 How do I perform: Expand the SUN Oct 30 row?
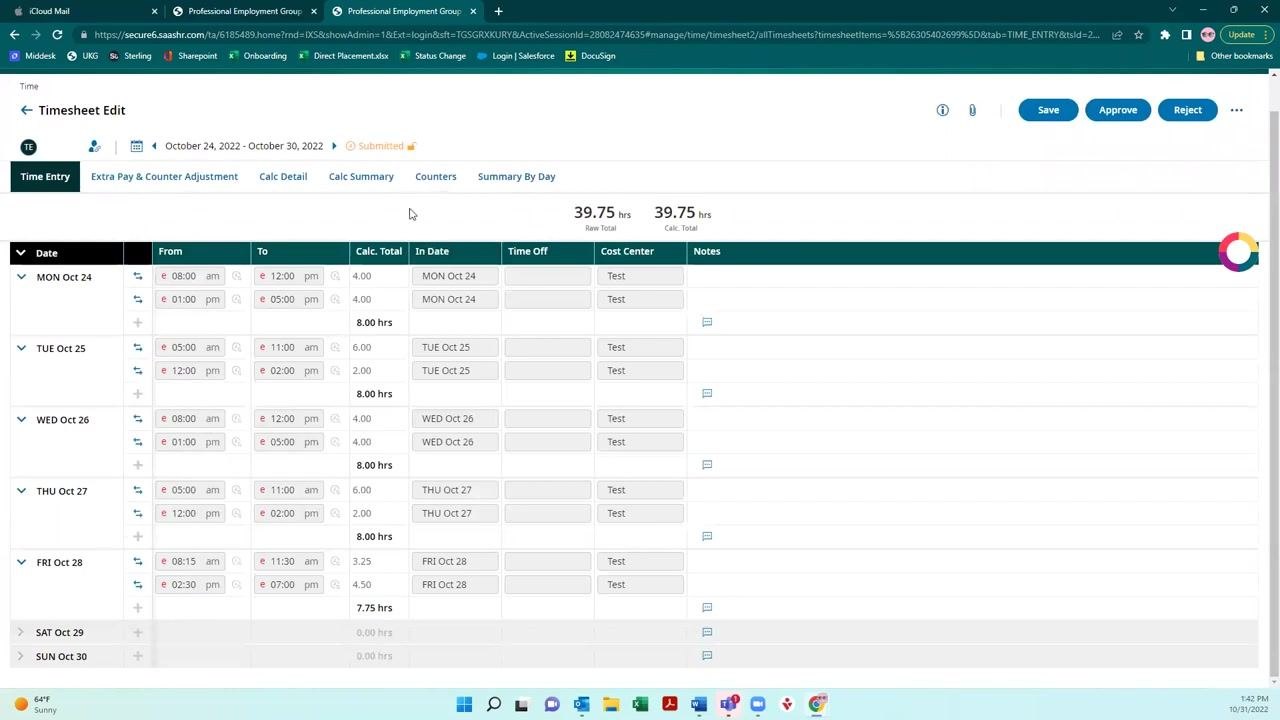point(21,656)
